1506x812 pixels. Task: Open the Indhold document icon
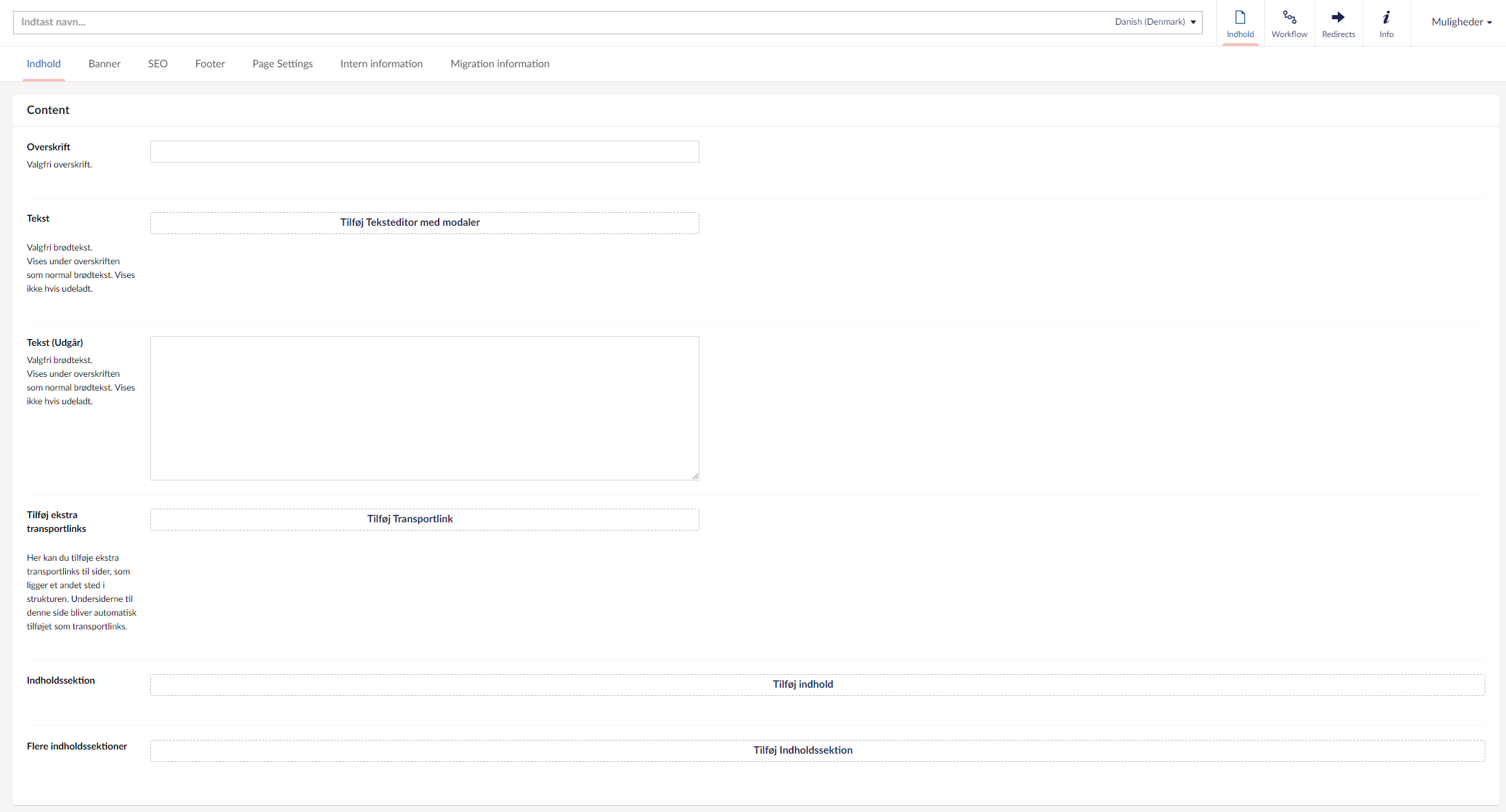tap(1240, 23)
